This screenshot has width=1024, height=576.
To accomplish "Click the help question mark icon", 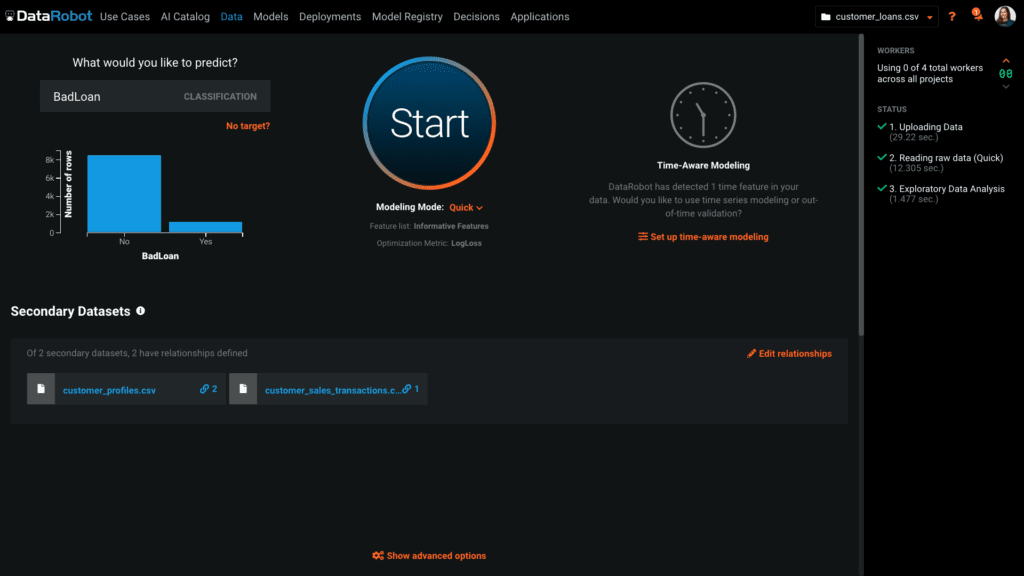I will [952, 16].
